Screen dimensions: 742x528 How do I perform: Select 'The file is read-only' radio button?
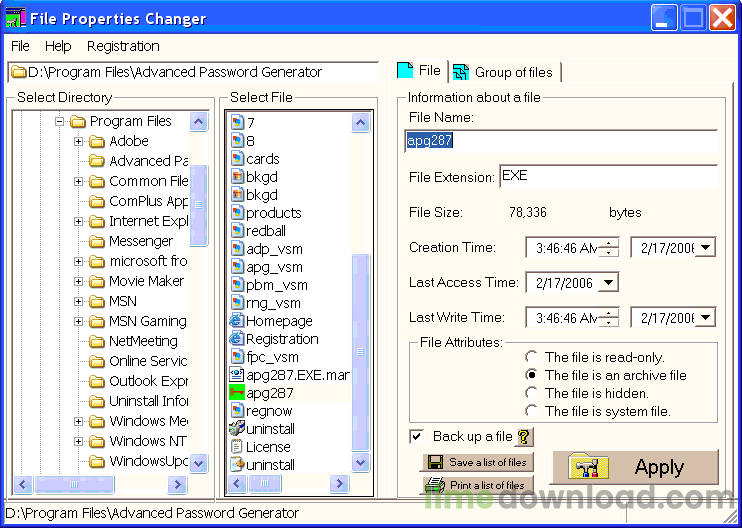pyautogui.click(x=532, y=357)
